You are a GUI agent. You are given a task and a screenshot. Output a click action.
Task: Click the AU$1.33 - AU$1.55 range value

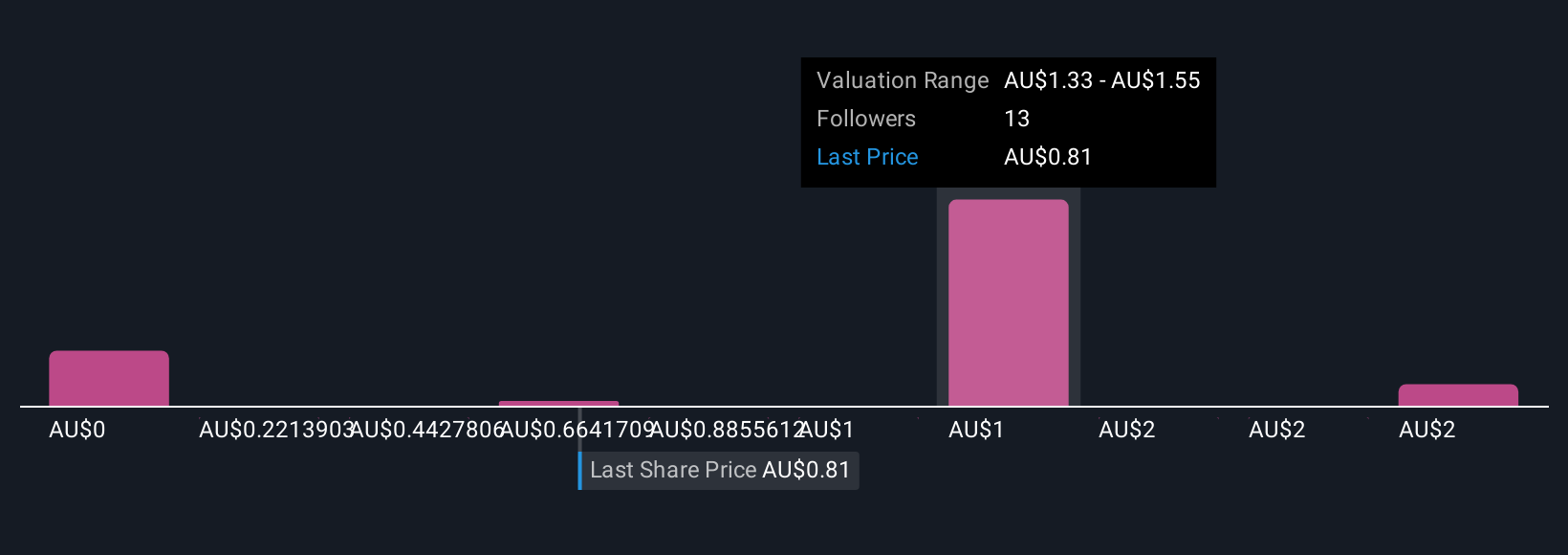(x=1102, y=80)
